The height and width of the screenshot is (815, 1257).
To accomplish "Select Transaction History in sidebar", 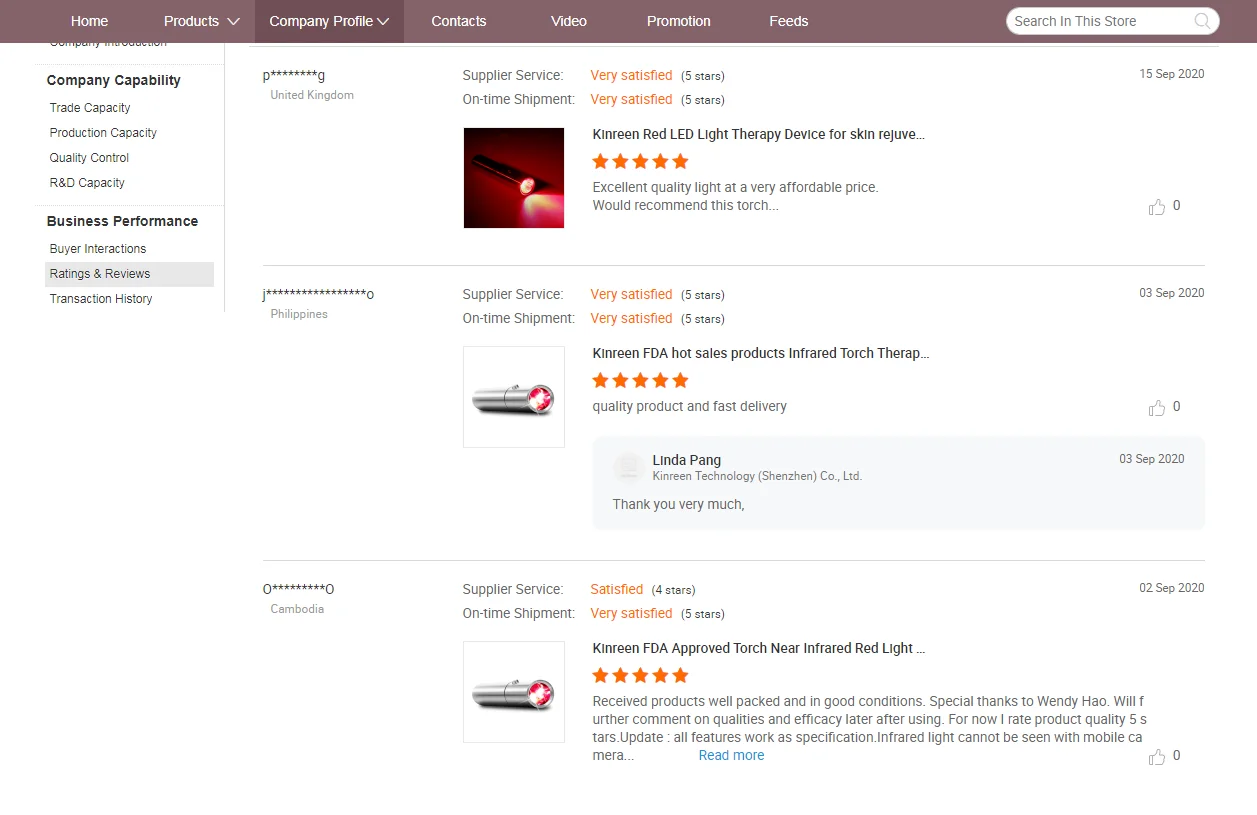I will (101, 299).
